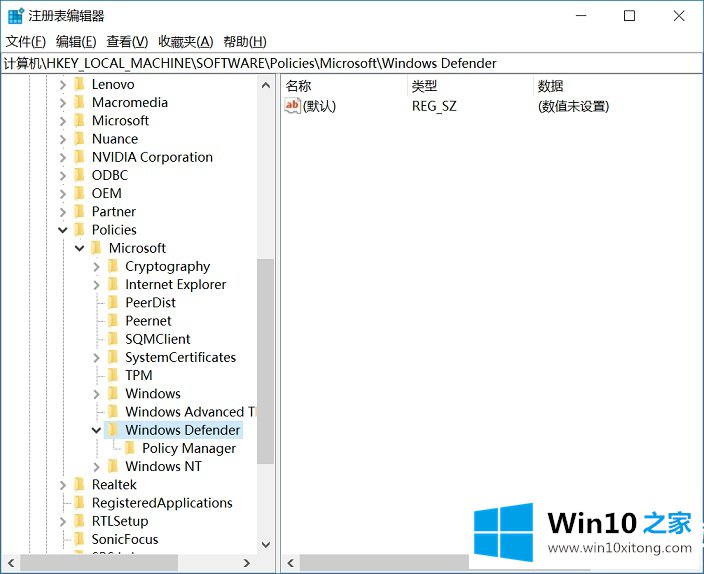
Task: Click the tree pane scroll down arrow
Action: coord(266,544)
